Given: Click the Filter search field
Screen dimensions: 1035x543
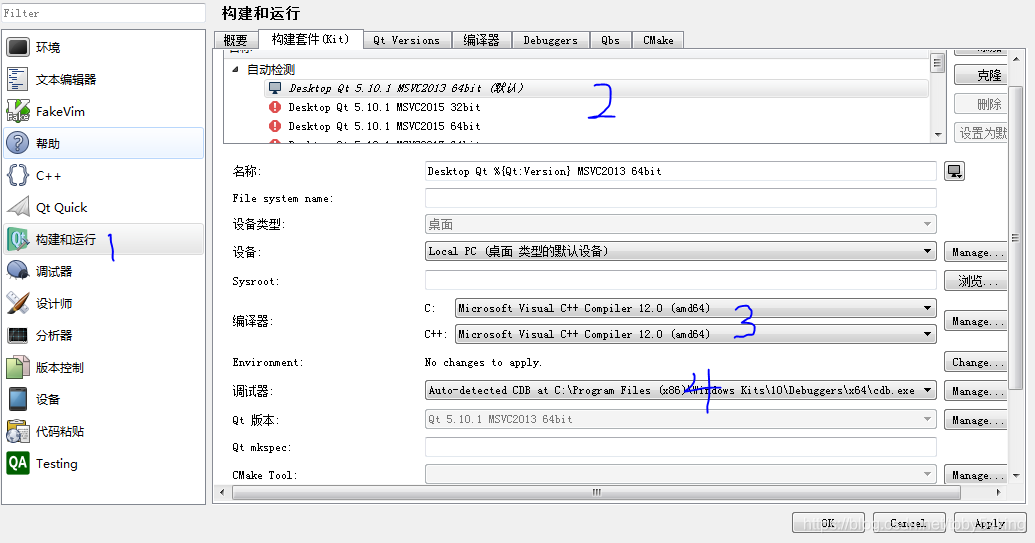Looking at the screenshot, I should point(103,13).
